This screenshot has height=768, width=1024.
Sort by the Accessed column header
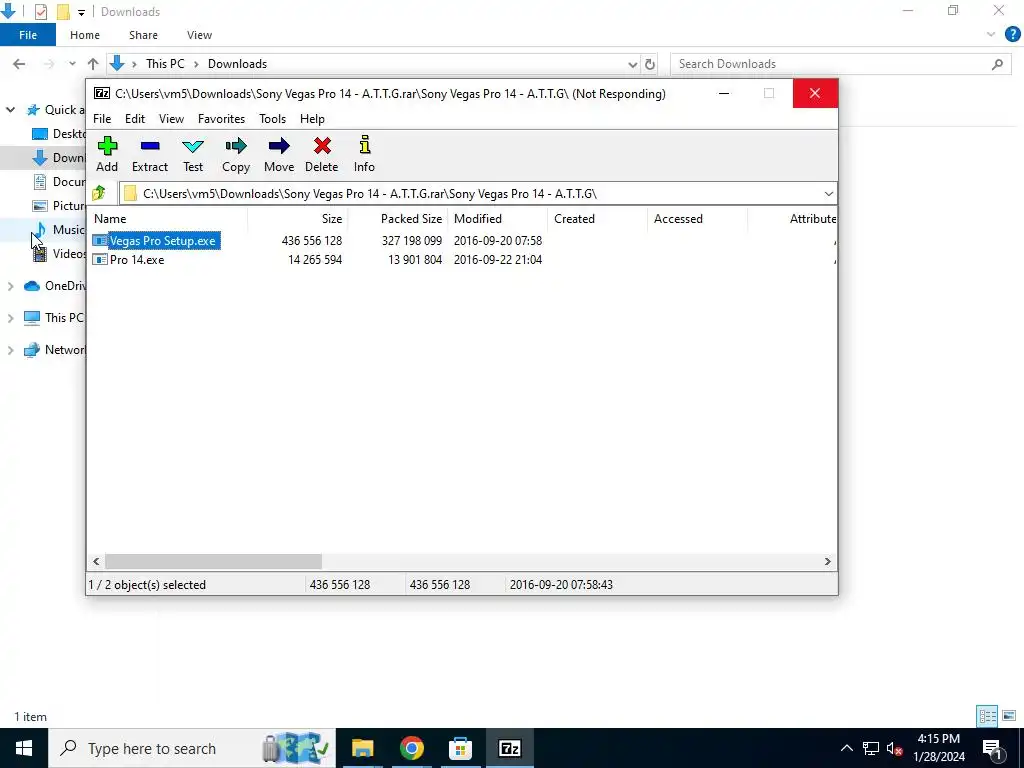(697, 219)
